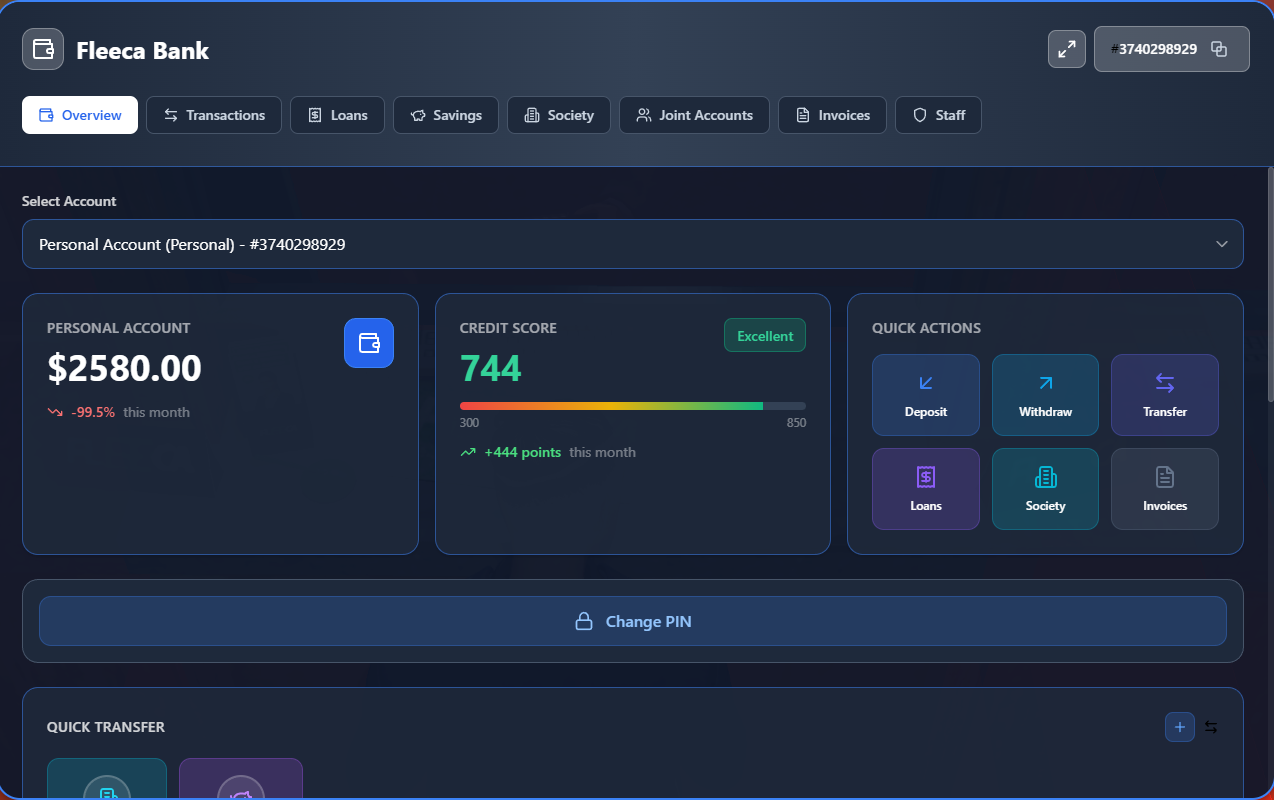Select the teal quick transfer contact card

[x=107, y=779]
